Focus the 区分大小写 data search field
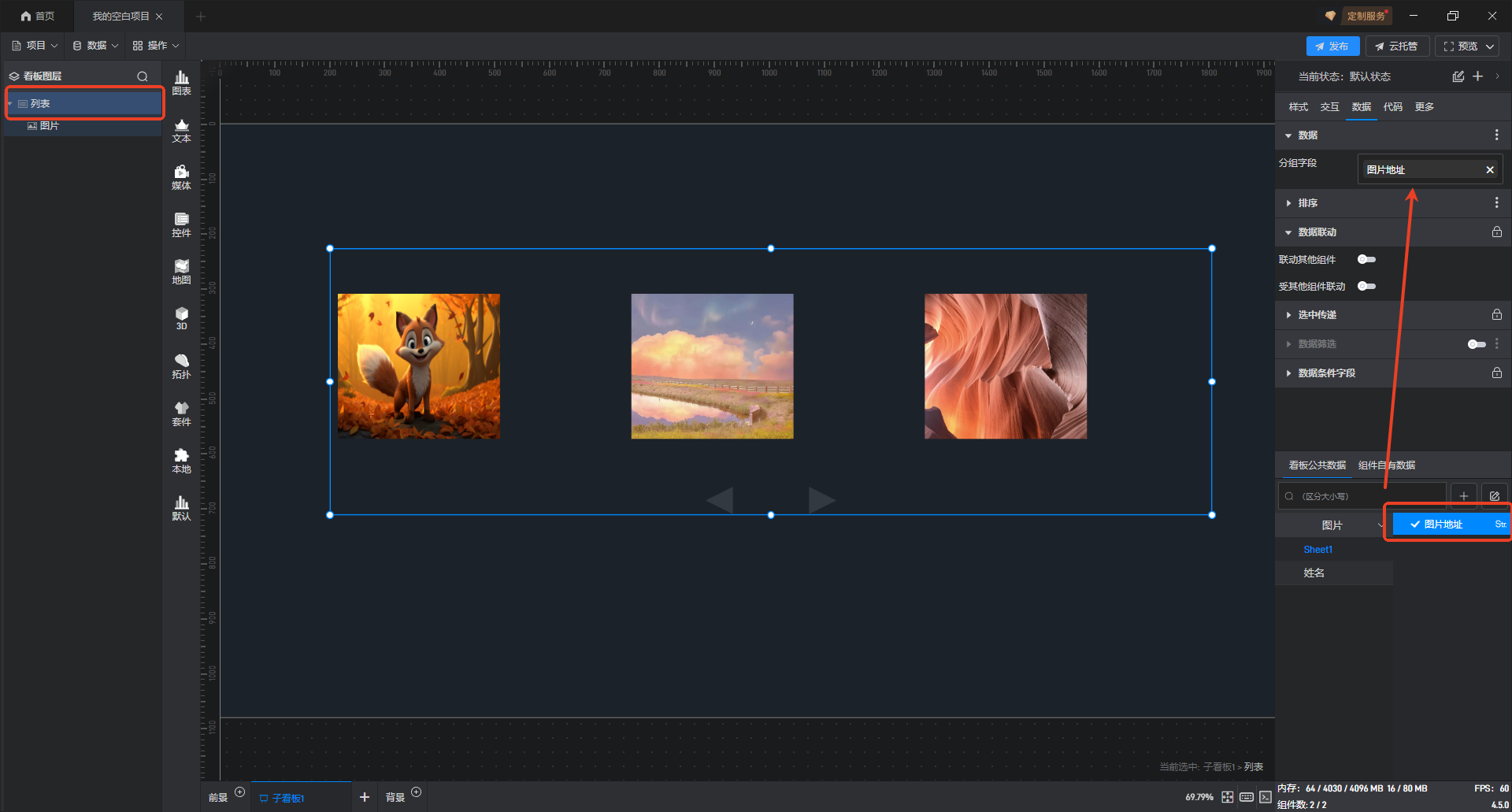The image size is (1512, 812). pyautogui.click(x=1362, y=496)
